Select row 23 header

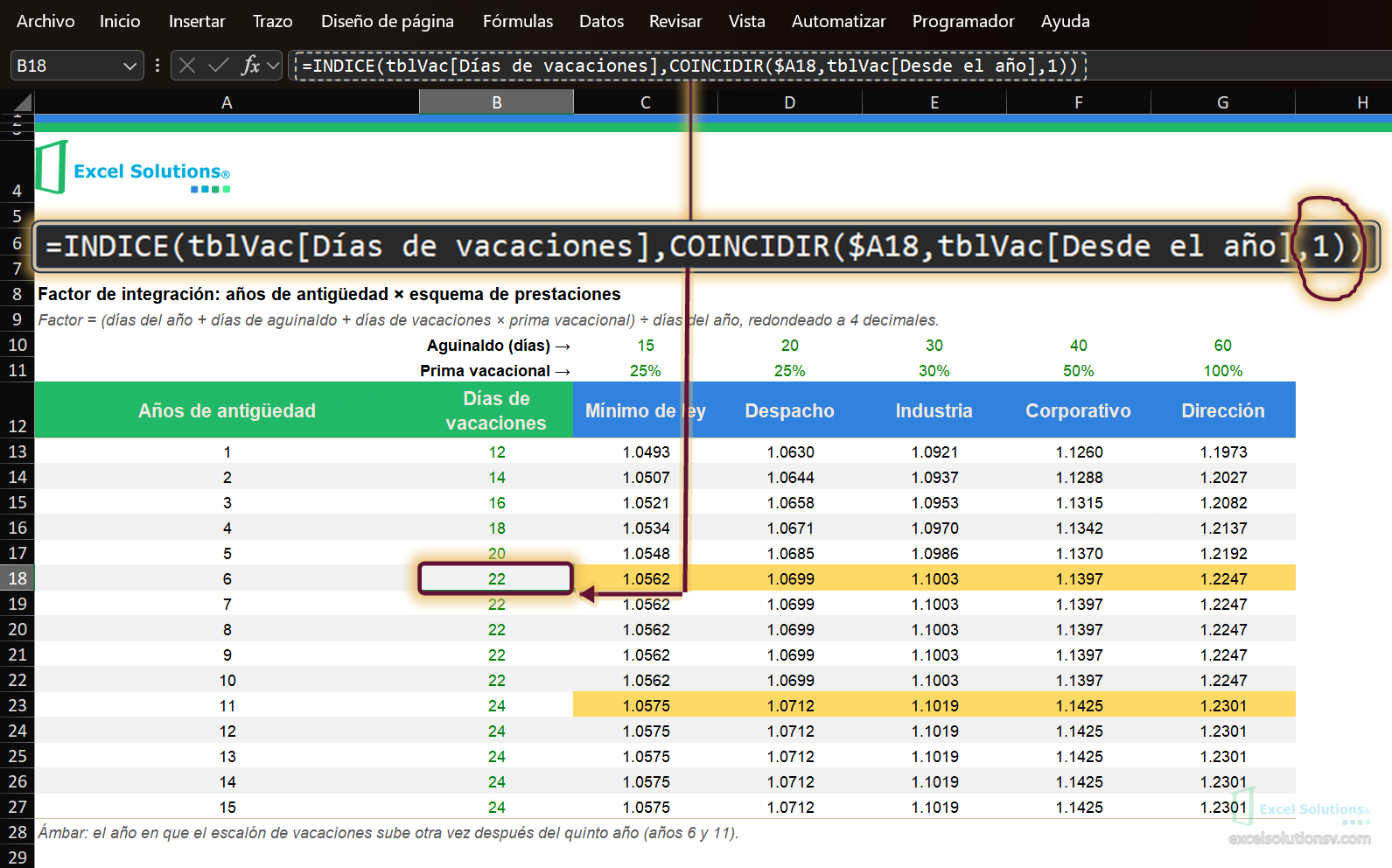pyautogui.click(x=17, y=705)
